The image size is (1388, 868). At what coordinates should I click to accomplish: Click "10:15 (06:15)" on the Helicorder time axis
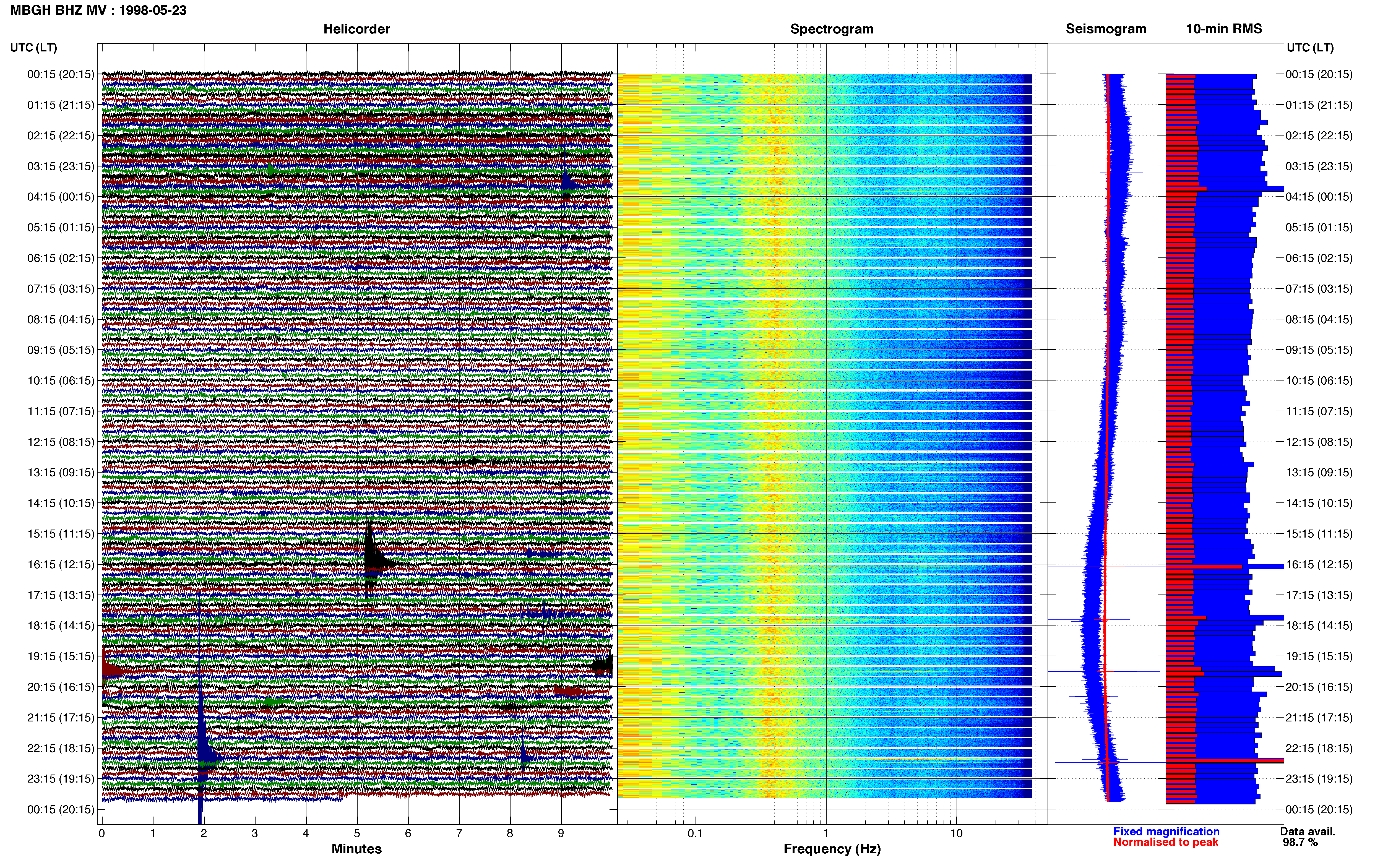pos(61,380)
